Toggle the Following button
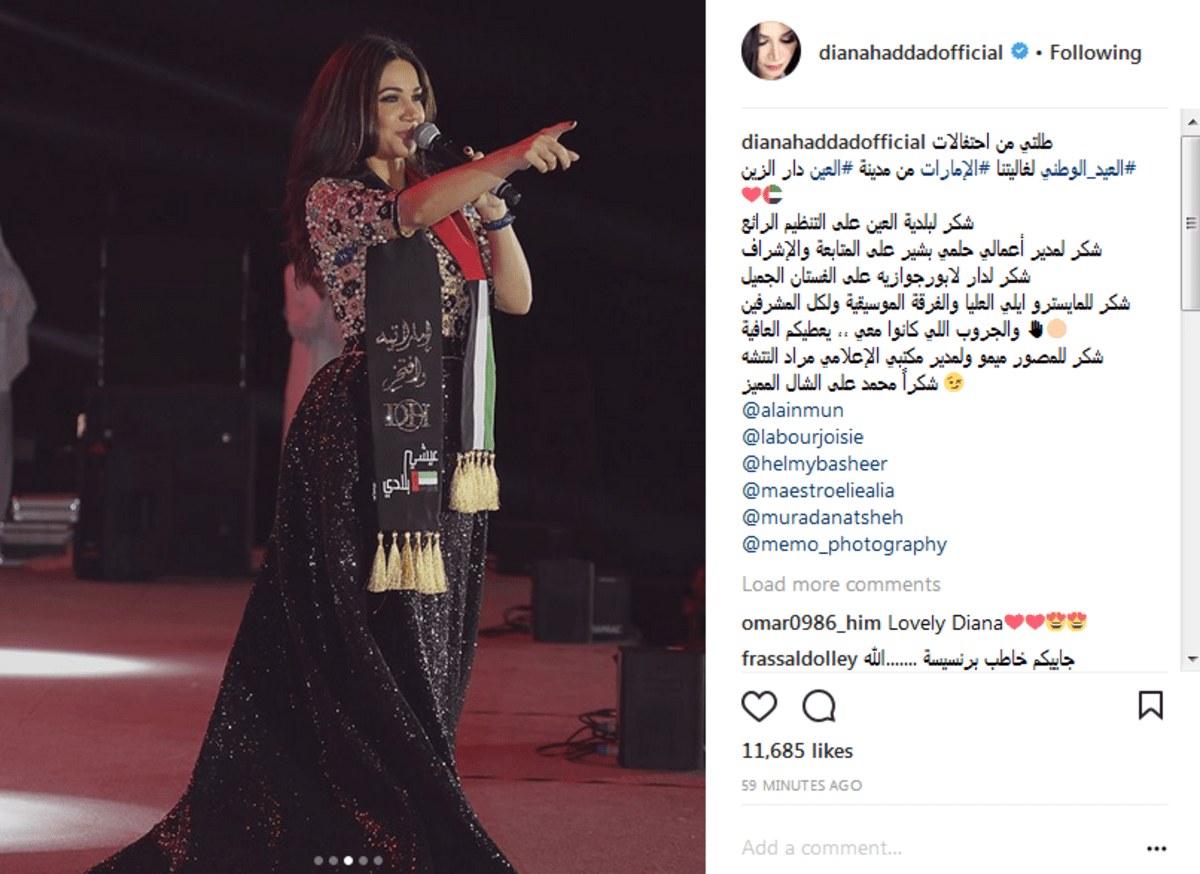The height and width of the screenshot is (874, 1200). click(1095, 52)
